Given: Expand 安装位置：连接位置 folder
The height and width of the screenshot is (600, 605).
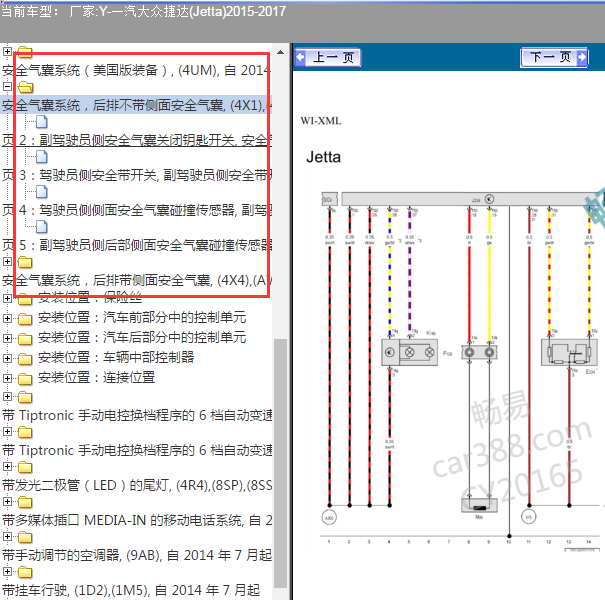Looking at the screenshot, I should (7, 379).
